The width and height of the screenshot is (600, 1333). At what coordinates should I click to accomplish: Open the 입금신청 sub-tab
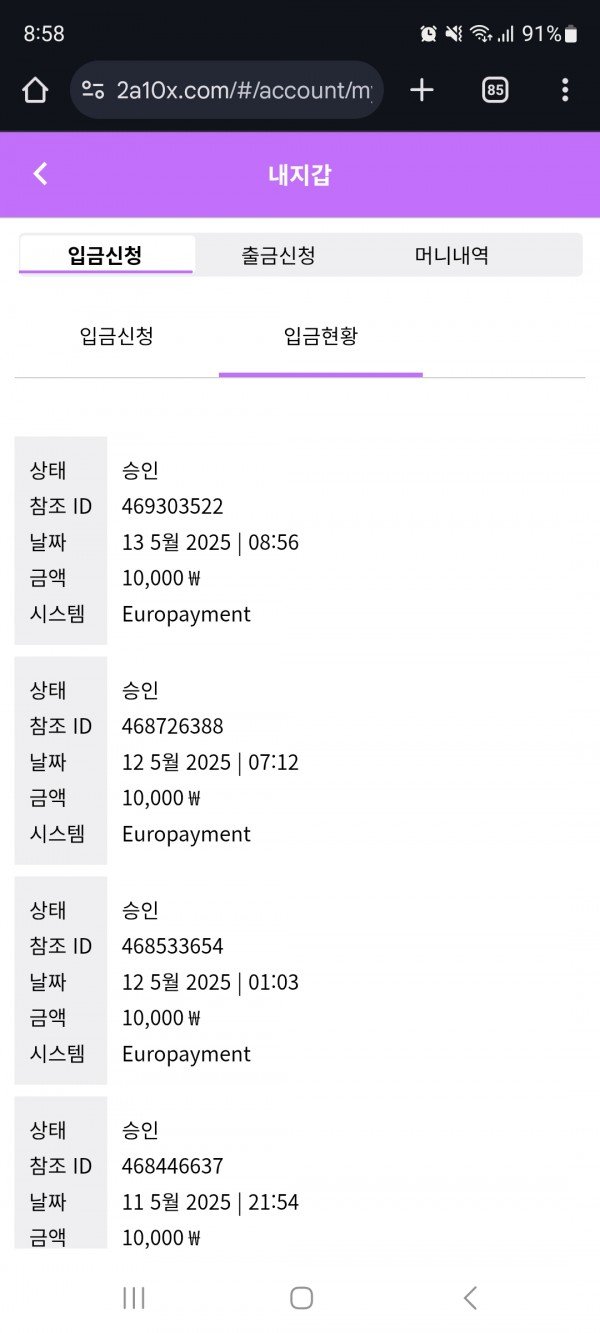coord(116,336)
